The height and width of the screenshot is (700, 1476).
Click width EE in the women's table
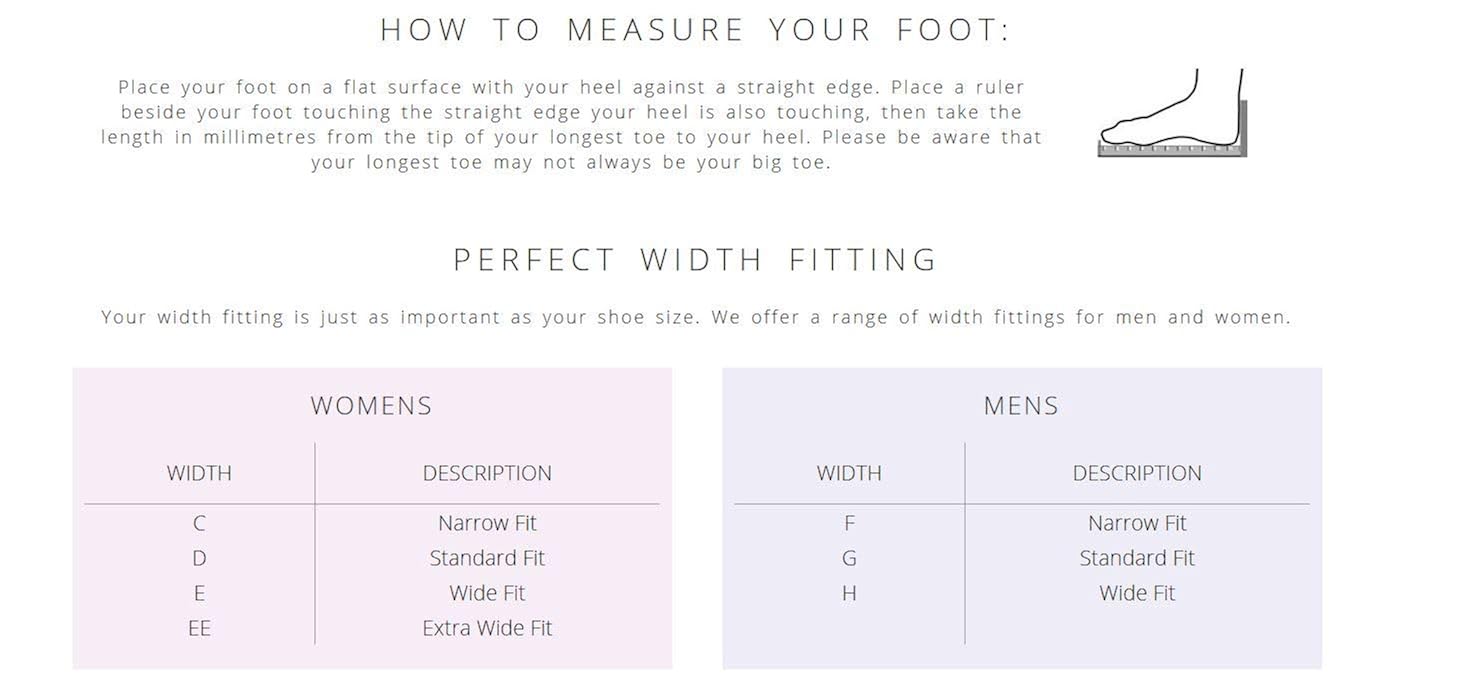point(199,628)
